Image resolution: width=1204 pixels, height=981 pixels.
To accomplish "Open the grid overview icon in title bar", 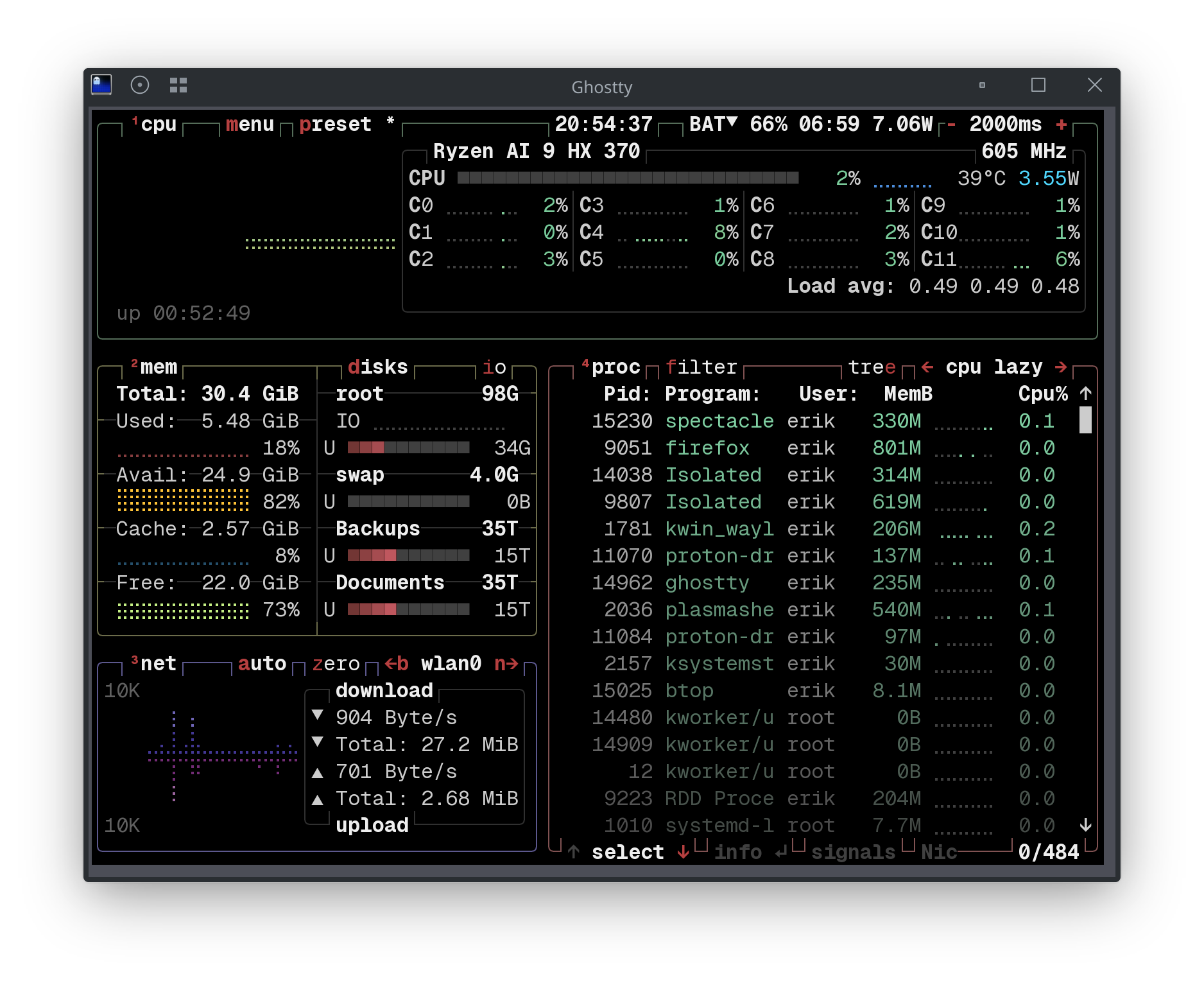I will click(178, 85).
